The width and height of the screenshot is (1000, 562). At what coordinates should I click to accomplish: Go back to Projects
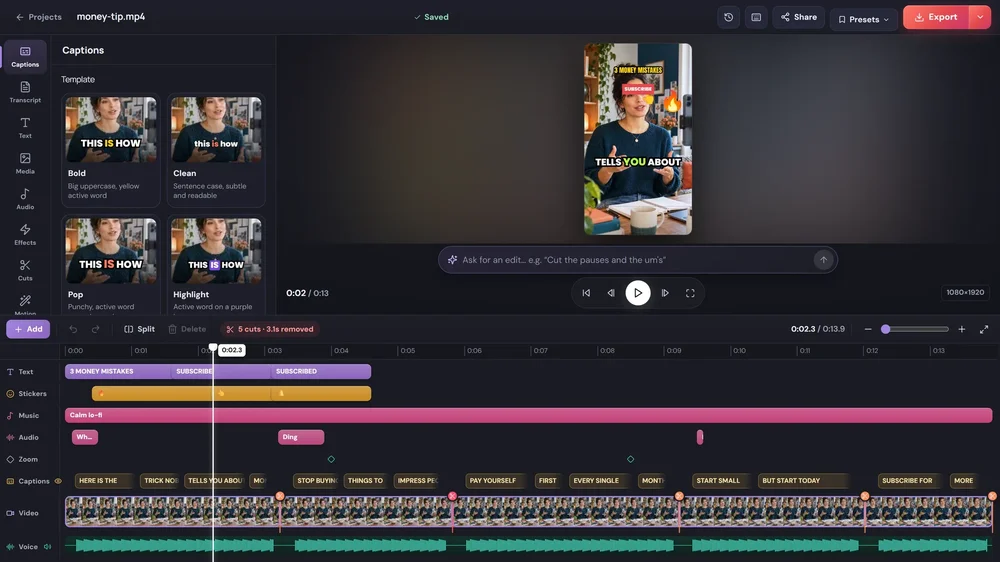pos(39,17)
